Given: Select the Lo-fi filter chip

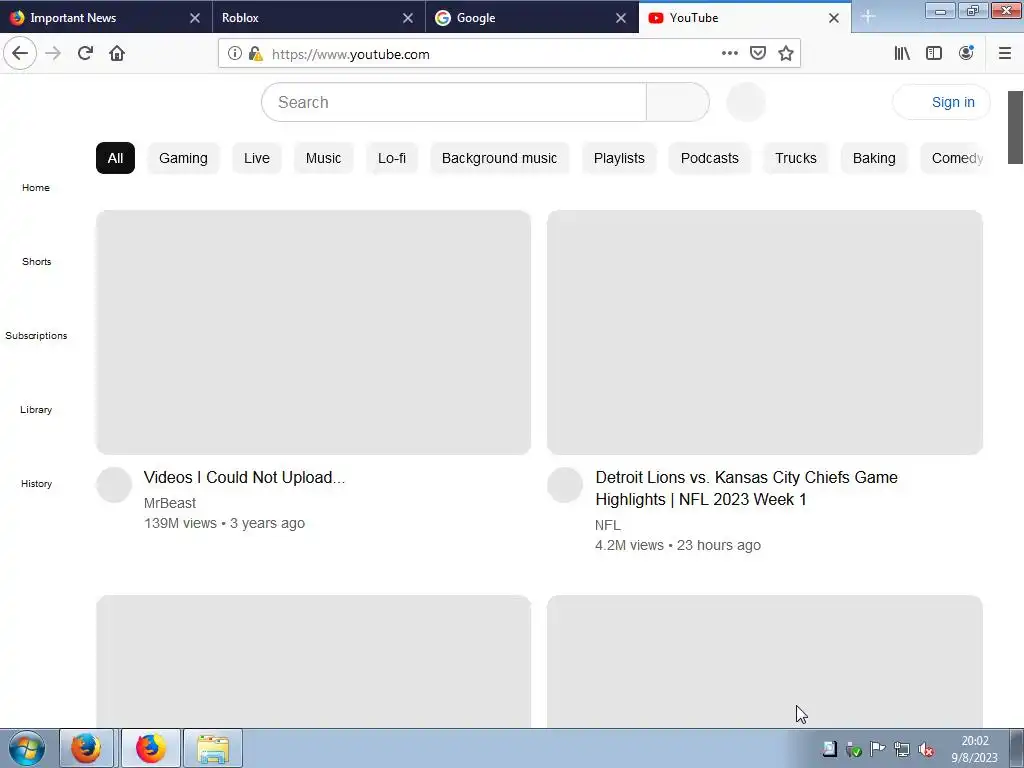Looking at the screenshot, I should click(x=392, y=158).
